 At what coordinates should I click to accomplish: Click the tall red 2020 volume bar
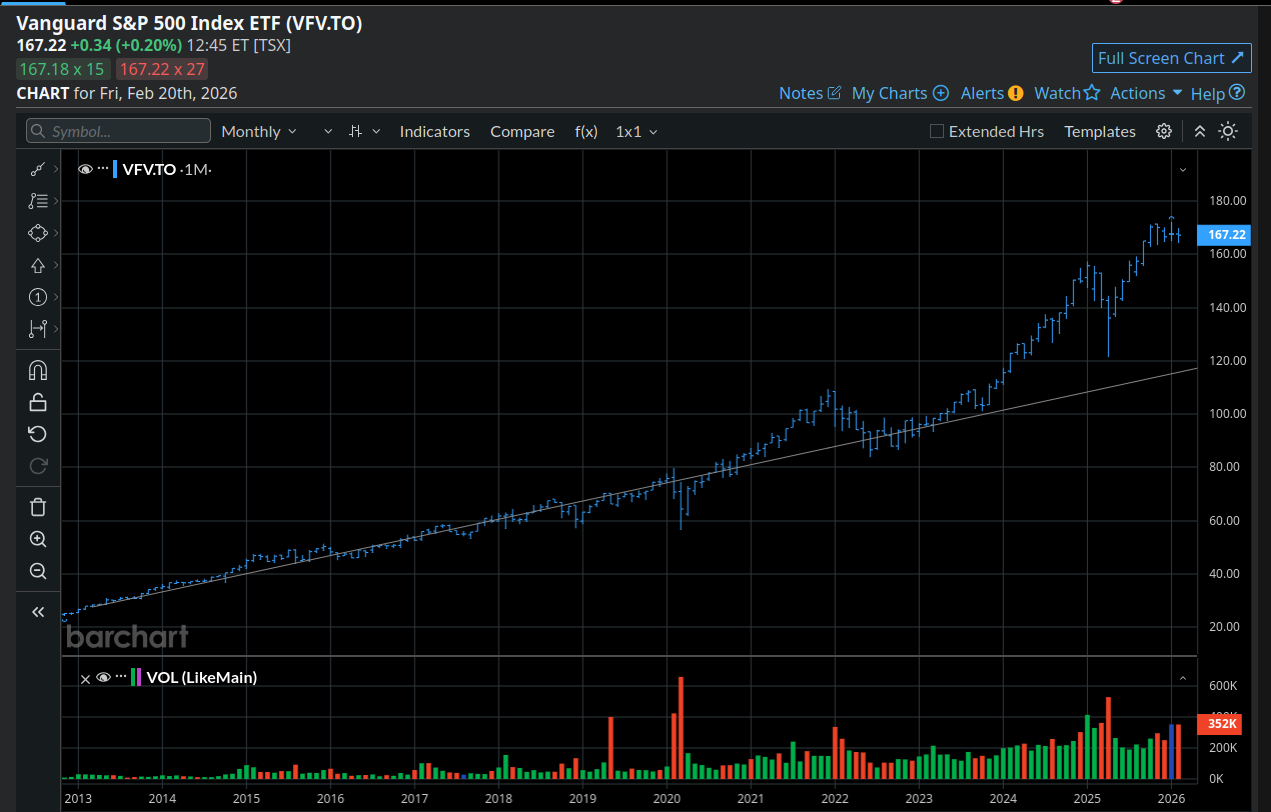pos(680,728)
